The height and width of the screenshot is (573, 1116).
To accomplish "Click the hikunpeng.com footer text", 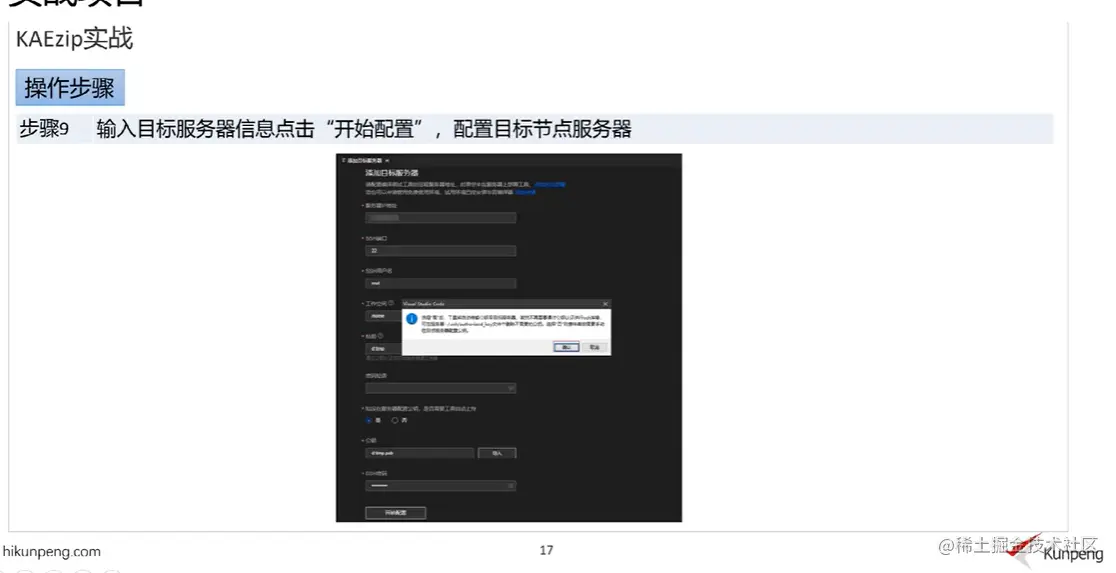I will point(51,552).
